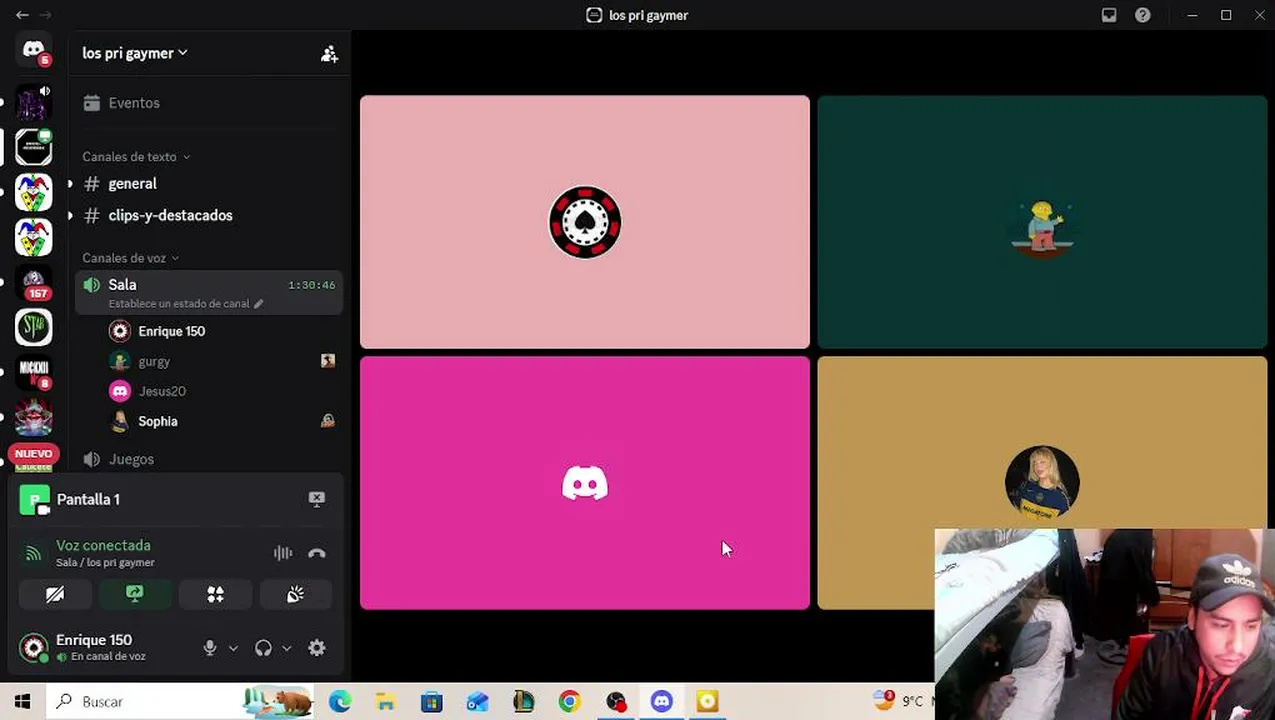Viewport: 1275px width, 720px height.
Task: Click the pencil icon to edit channel status
Action: (259, 304)
